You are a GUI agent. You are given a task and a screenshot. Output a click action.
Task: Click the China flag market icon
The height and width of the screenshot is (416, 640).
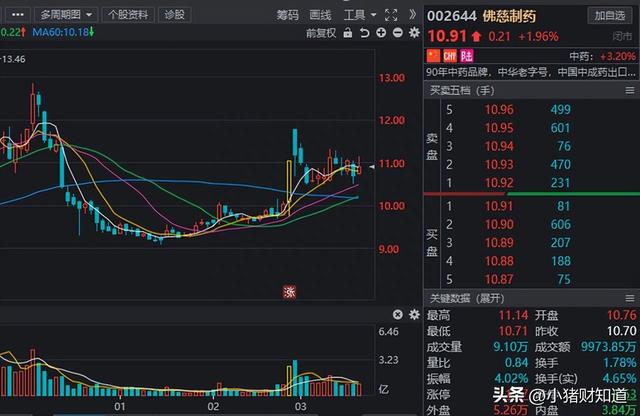pos(433,56)
